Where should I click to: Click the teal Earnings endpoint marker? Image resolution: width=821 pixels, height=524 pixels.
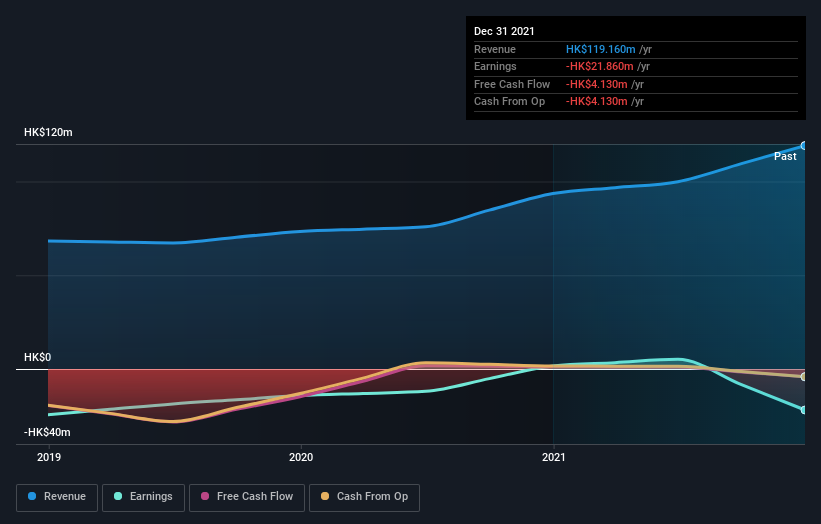[803, 410]
